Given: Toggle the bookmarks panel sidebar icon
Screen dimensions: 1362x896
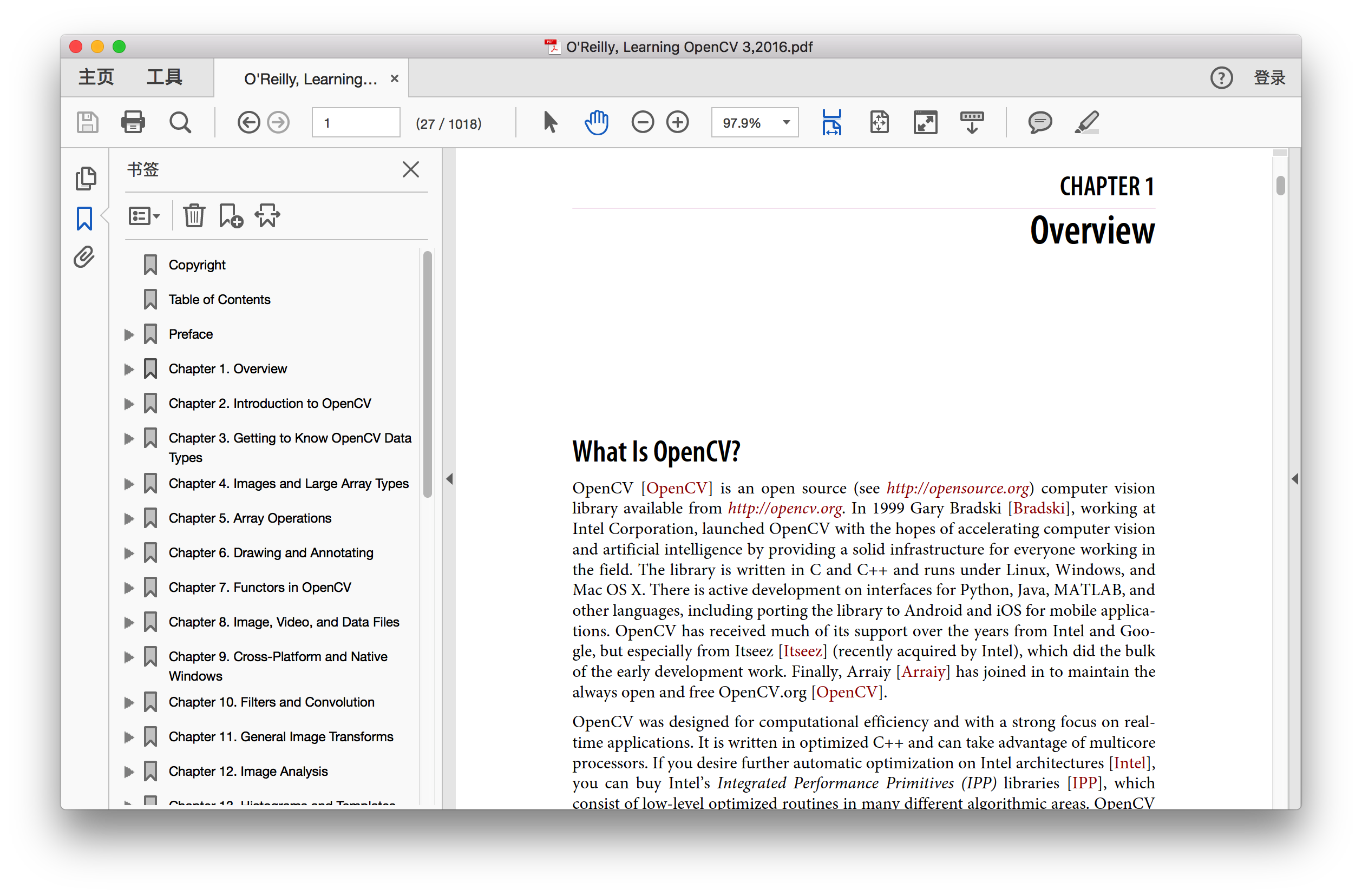Looking at the screenshot, I should (84, 219).
